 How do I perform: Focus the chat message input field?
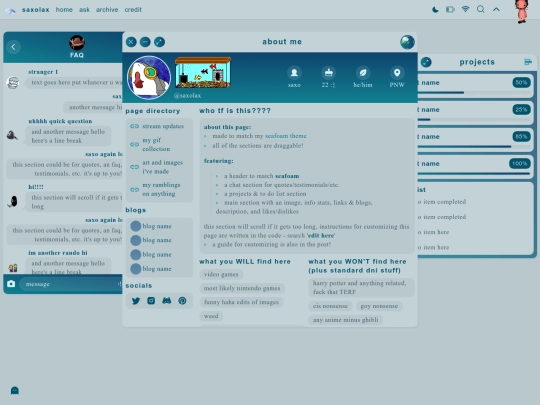(x=71, y=284)
